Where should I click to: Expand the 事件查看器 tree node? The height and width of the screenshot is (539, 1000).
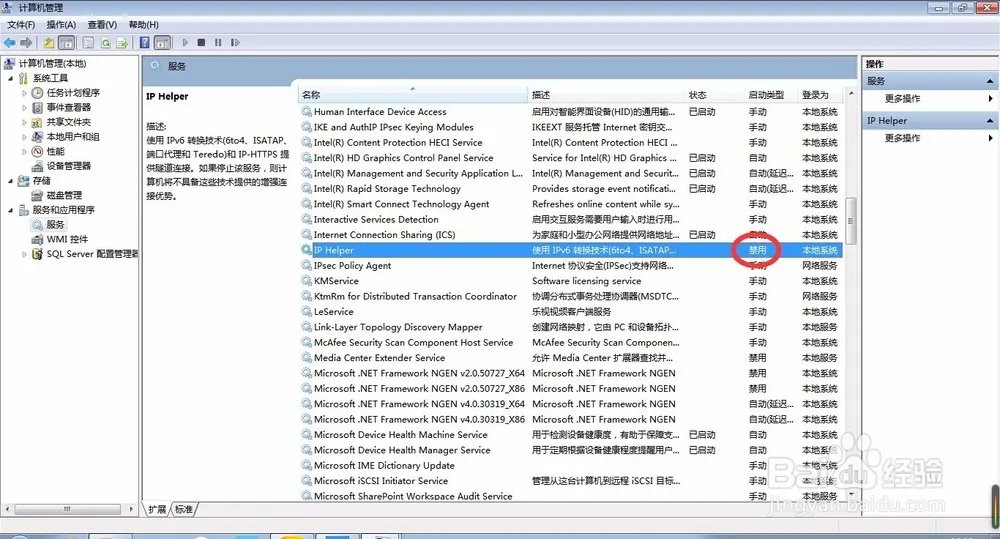pos(25,108)
